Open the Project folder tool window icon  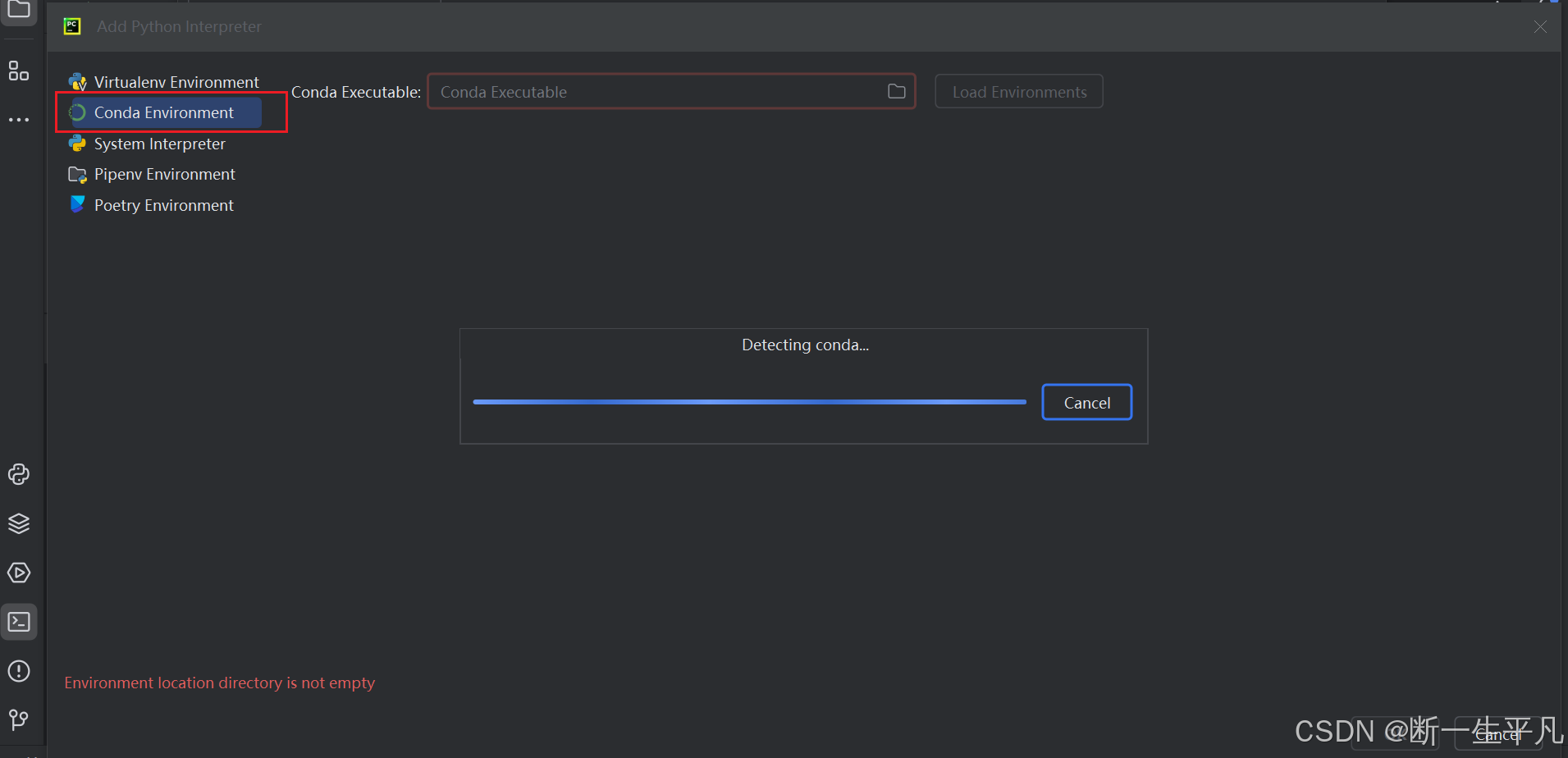click(x=18, y=9)
